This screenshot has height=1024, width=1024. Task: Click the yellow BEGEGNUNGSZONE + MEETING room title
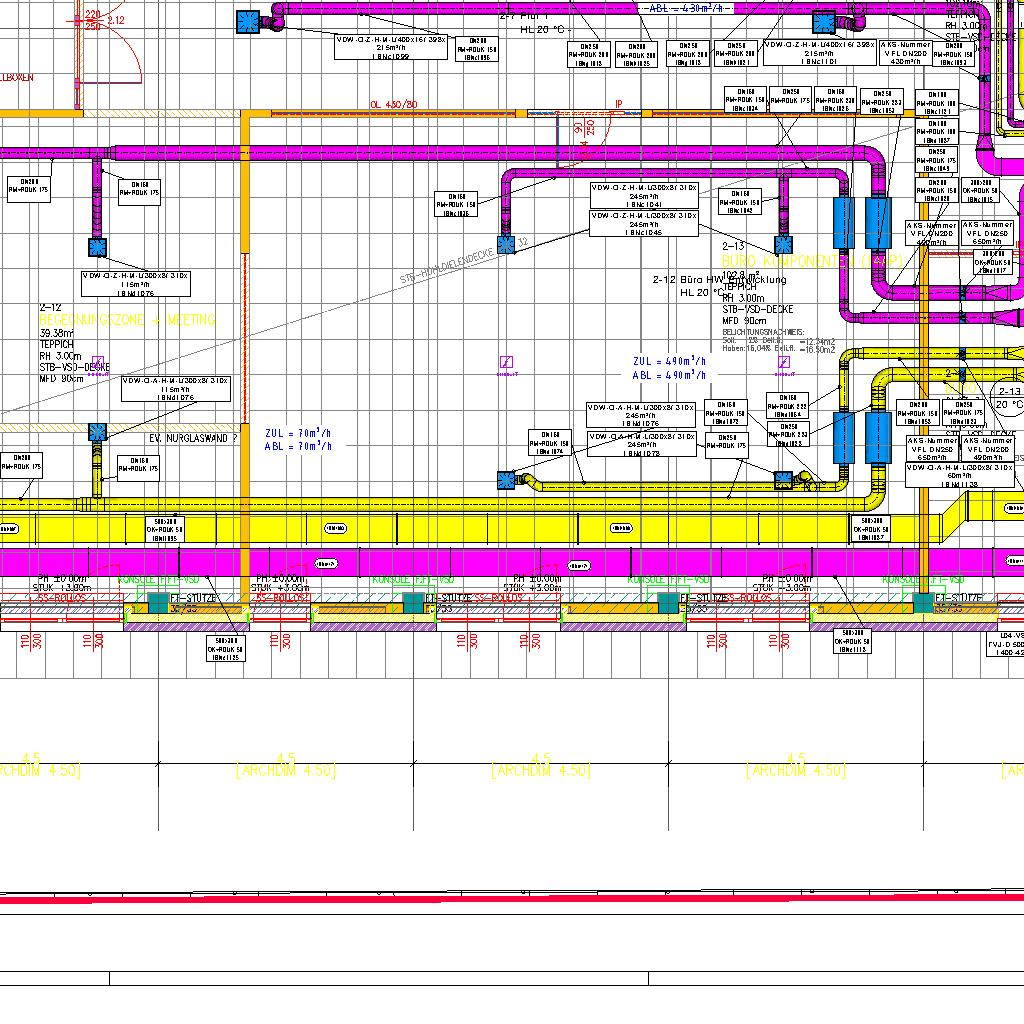pyautogui.click(x=127, y=320)
